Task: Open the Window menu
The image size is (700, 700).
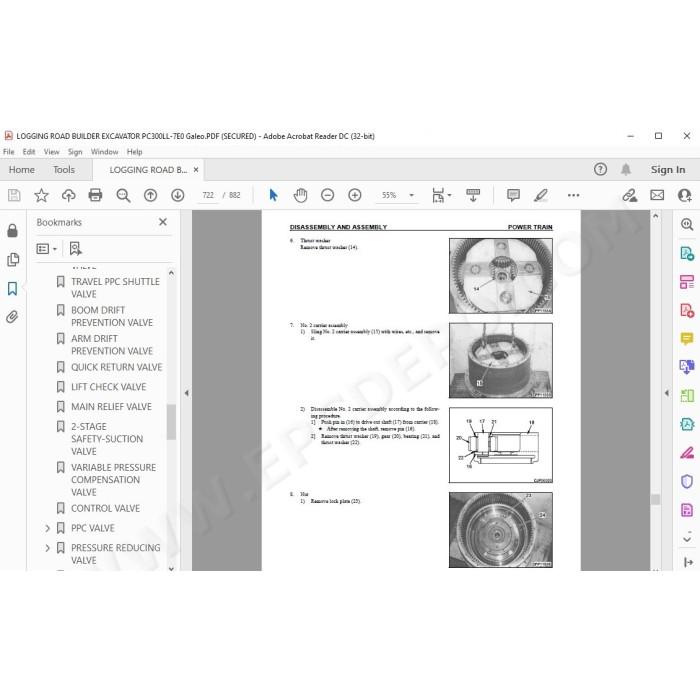Action: point(104,152)
